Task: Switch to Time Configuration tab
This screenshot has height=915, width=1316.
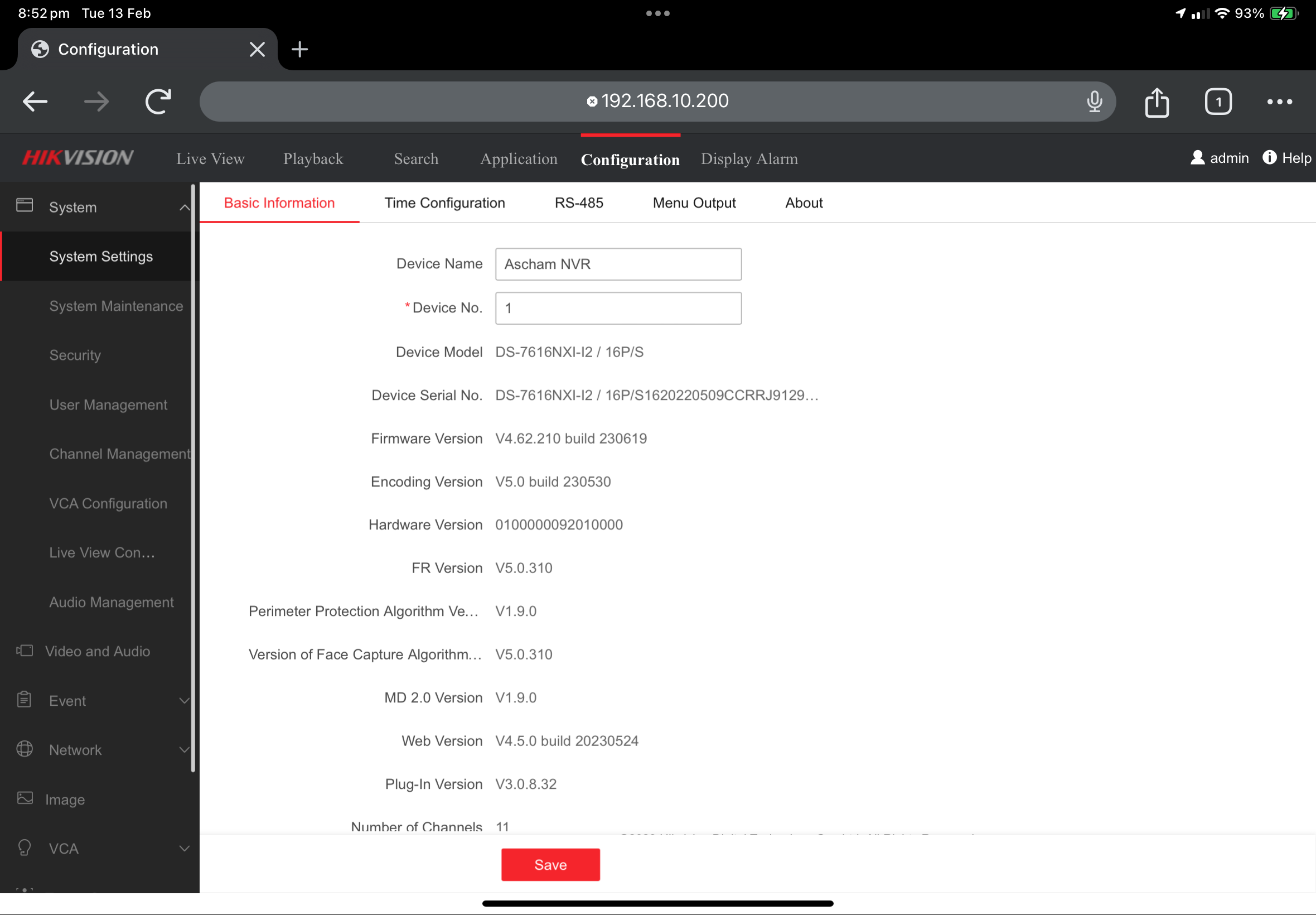Action: [444, 203]
